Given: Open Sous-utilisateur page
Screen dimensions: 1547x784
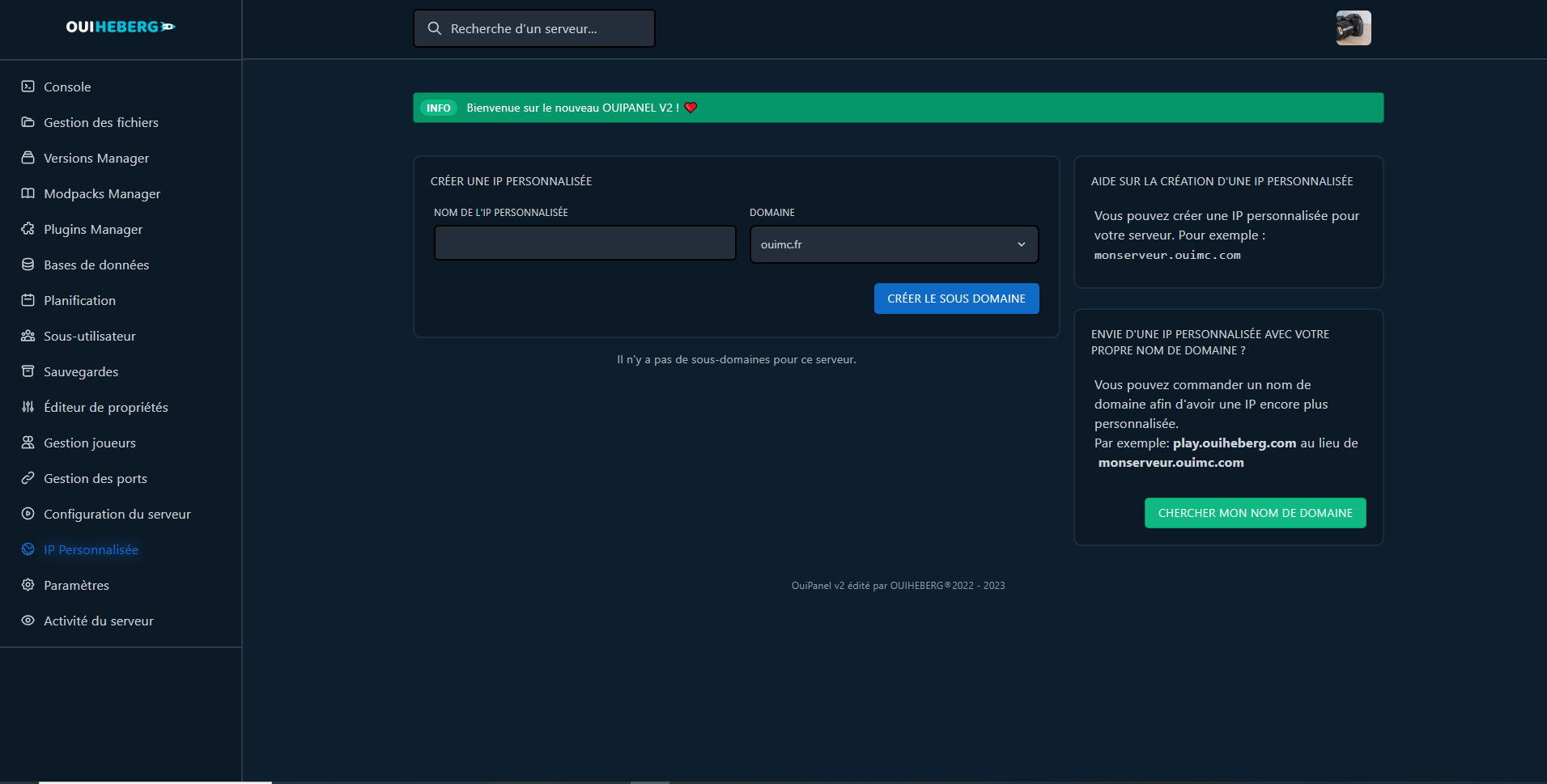Looking at the screenshot, I should click(x=90, y=336).
